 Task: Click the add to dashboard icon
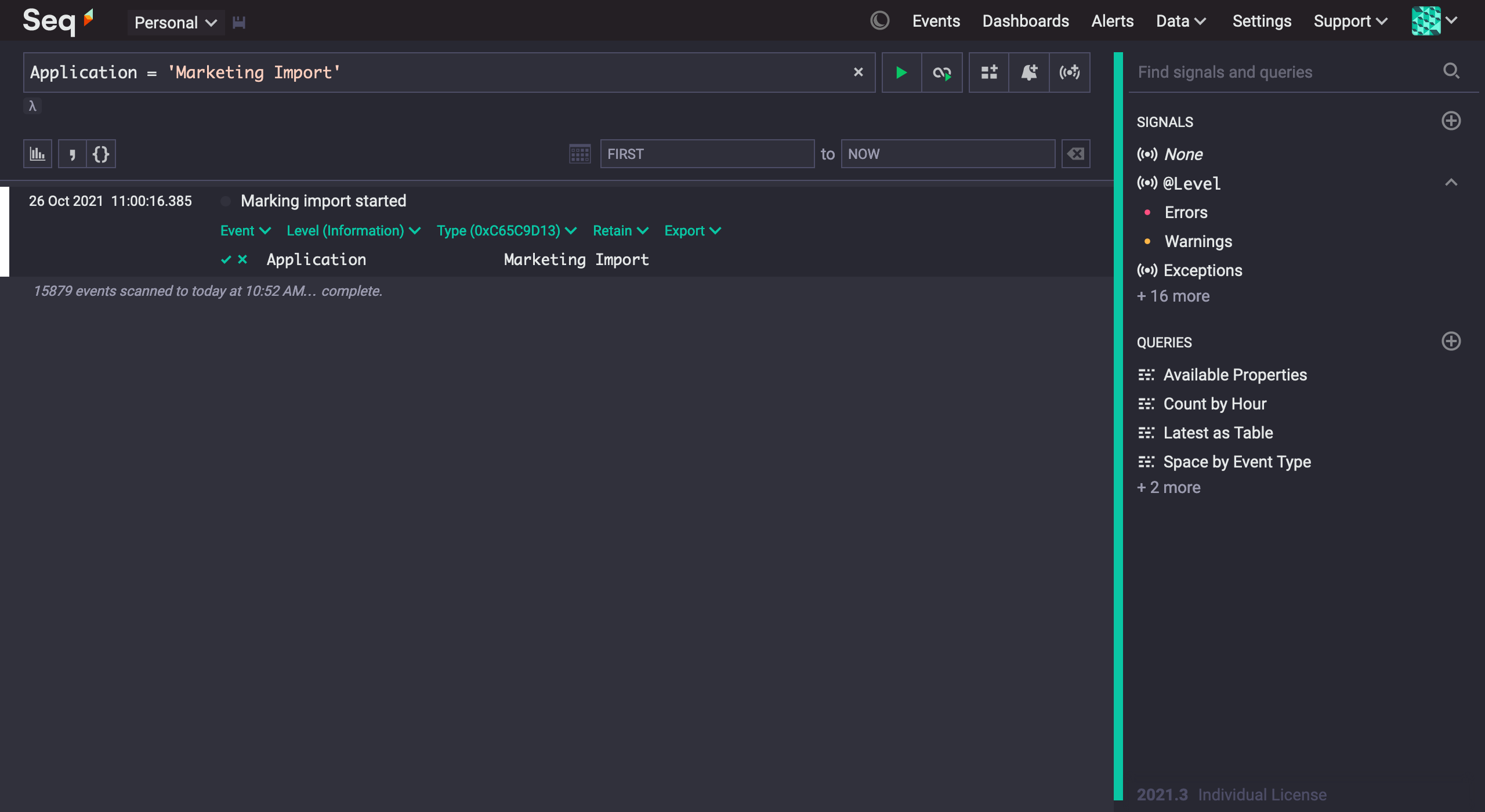point(989,72)
